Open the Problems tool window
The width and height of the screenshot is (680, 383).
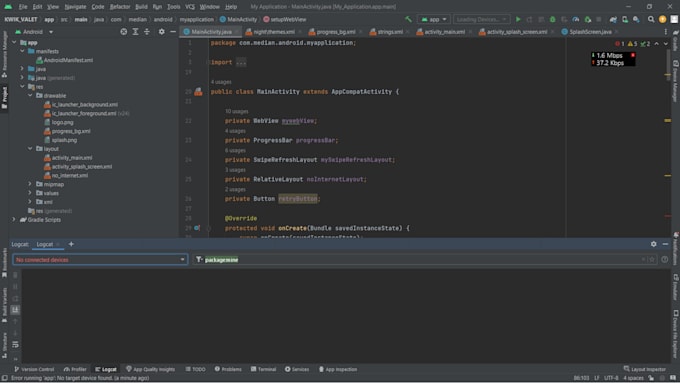(228, 369)
